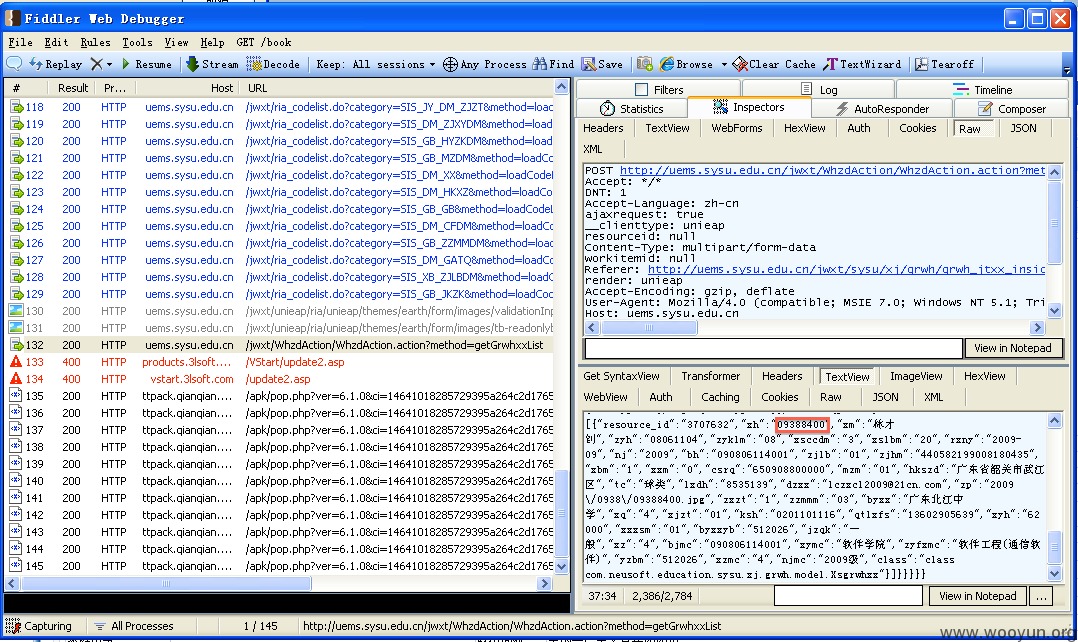The image size is (1078, 642).
Task: Open the Timeline tab
Action: pyautogui.click(x=982, y=89)
